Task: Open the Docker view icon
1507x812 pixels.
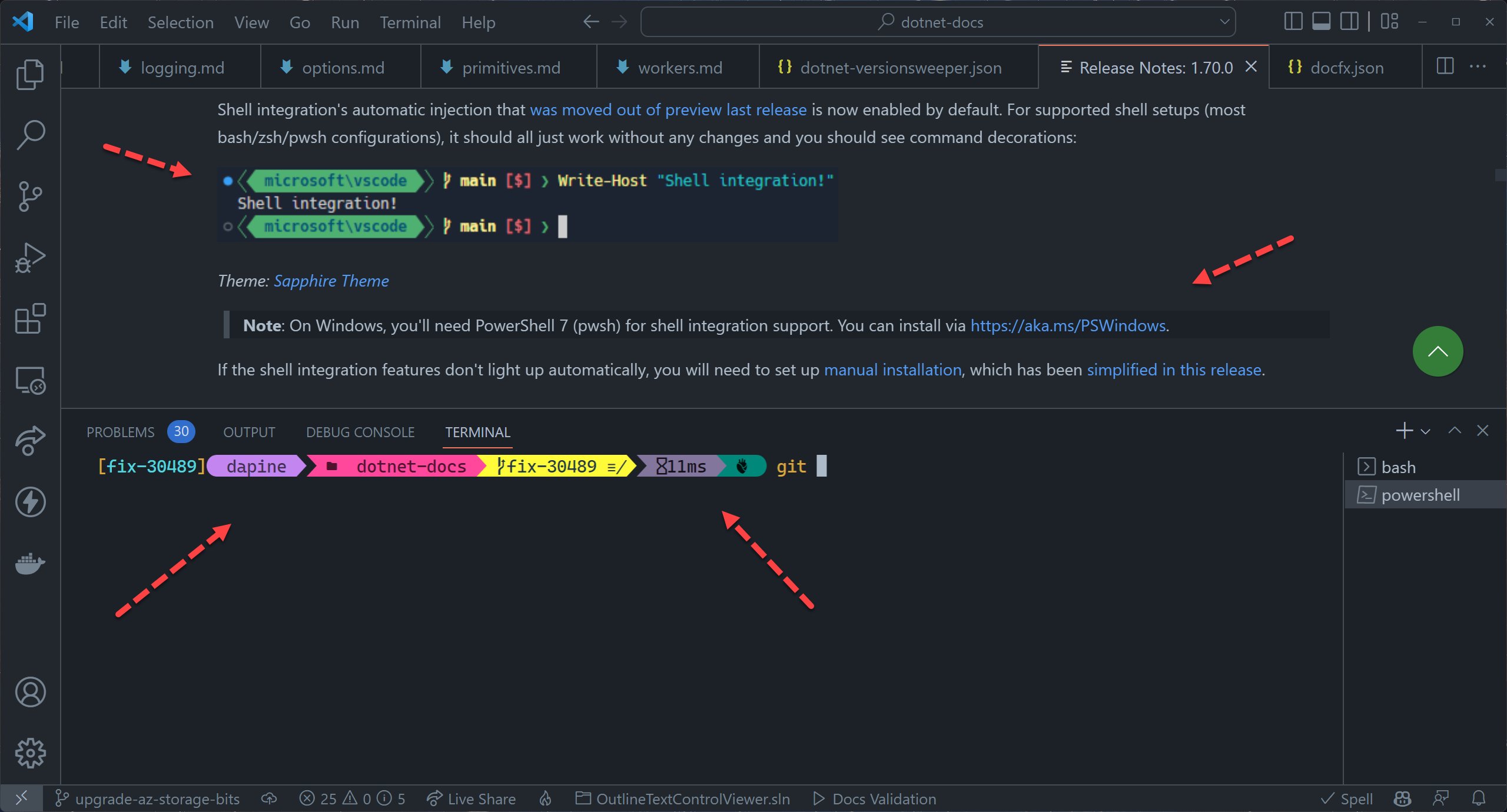Action: coord(30,563)
